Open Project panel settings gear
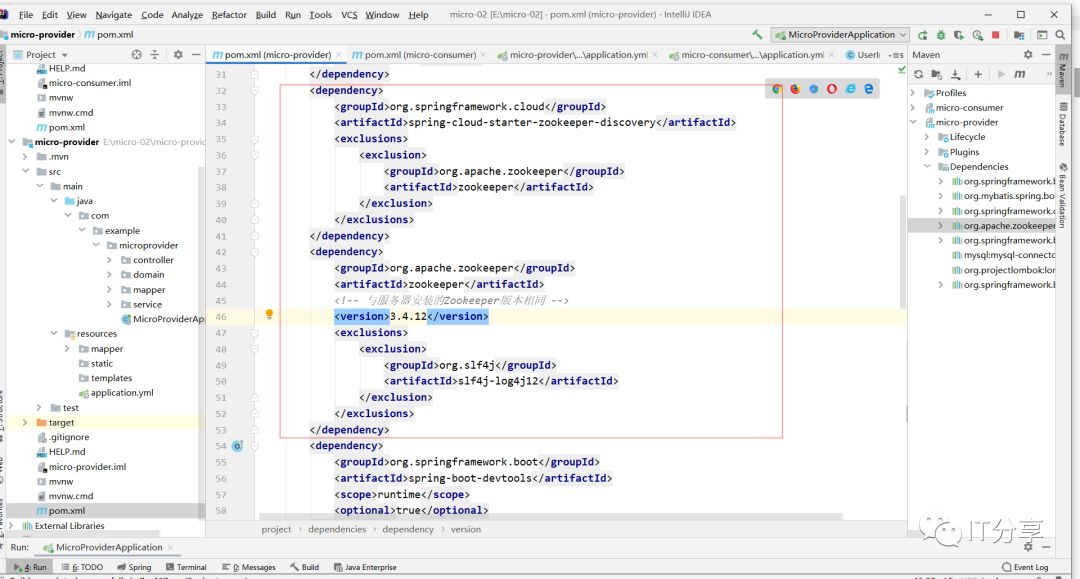This screenshot has height=579, width=1080. (178, 54)
